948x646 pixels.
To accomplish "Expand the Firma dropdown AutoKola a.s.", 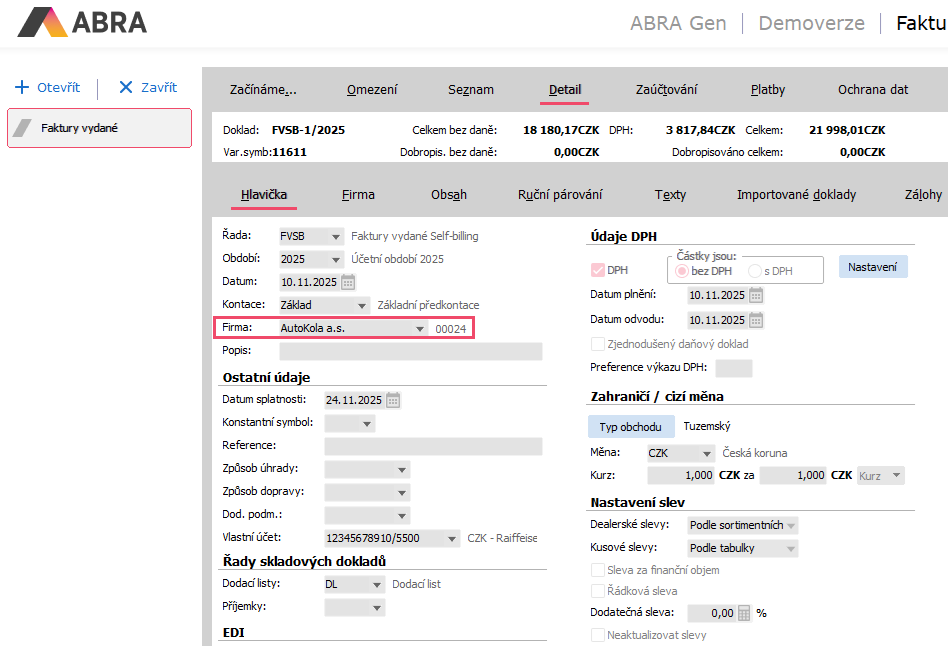I will tap(420, 328).
